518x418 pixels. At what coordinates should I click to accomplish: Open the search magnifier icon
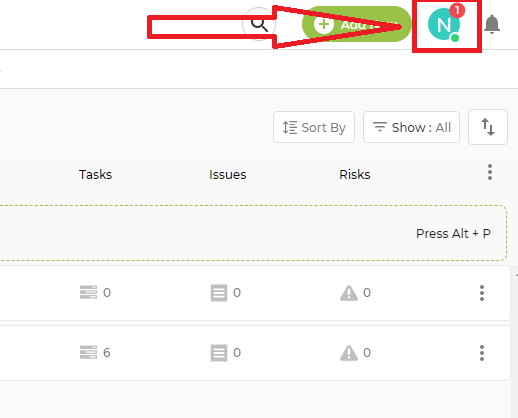click(259, 24)
